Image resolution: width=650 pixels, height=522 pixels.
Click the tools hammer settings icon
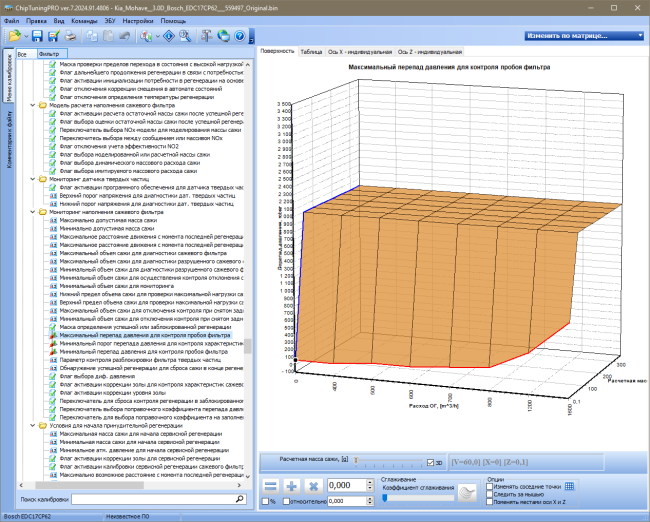pos(206,36)
